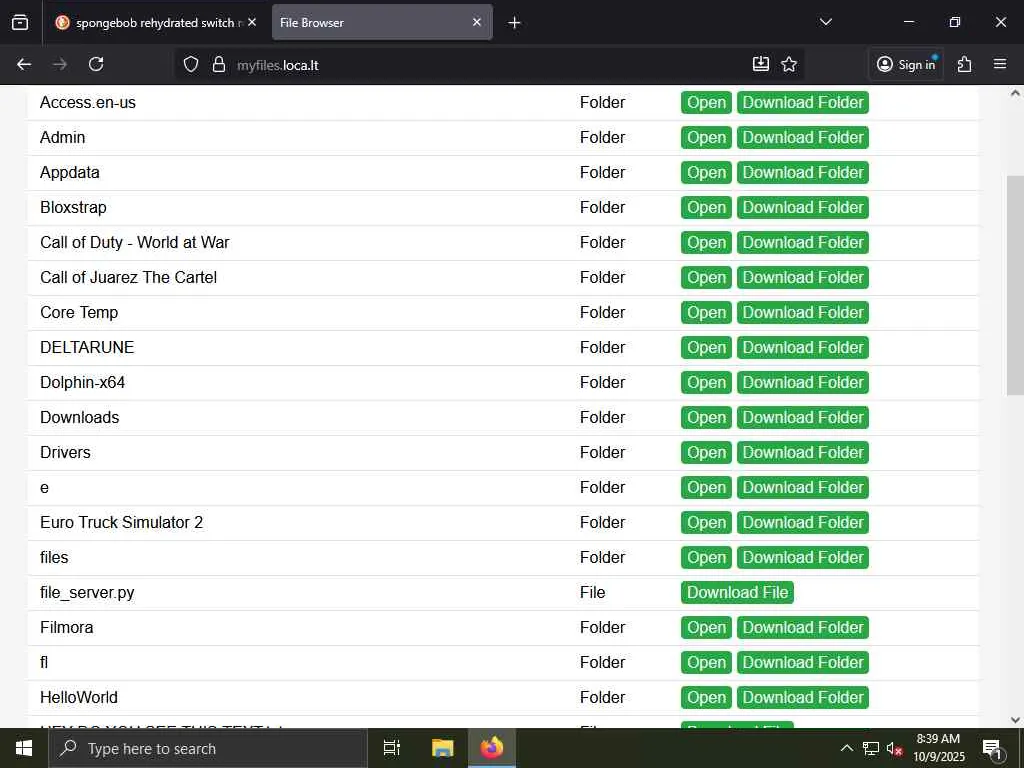This screenshot has height=768, width=1024.
Task: Click the network status tray icon
Action: coord(871,748)
